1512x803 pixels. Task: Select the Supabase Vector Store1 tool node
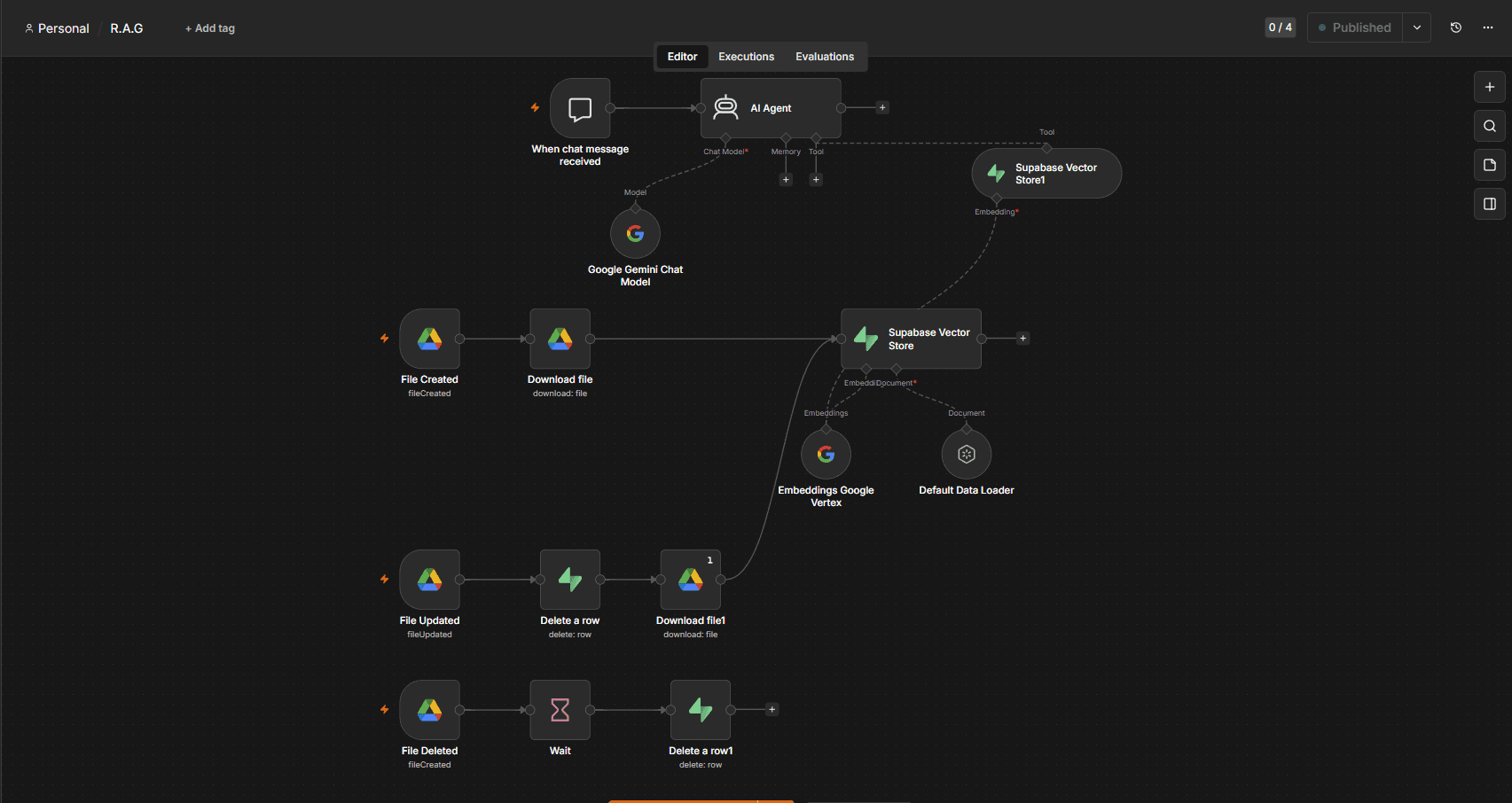tap(1046, 173)
